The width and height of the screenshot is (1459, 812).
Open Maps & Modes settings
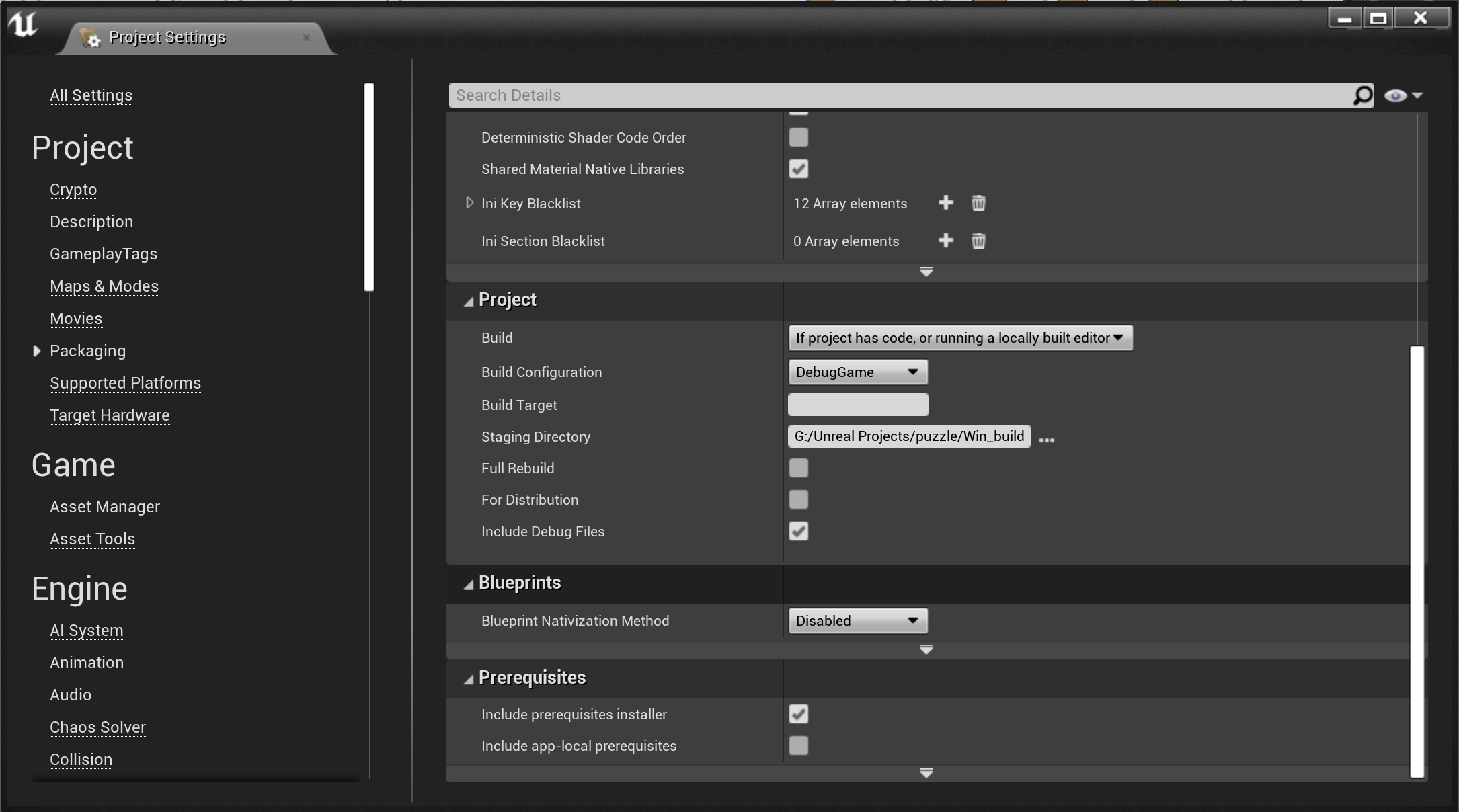pyautogui.click(x=104, y=285)
